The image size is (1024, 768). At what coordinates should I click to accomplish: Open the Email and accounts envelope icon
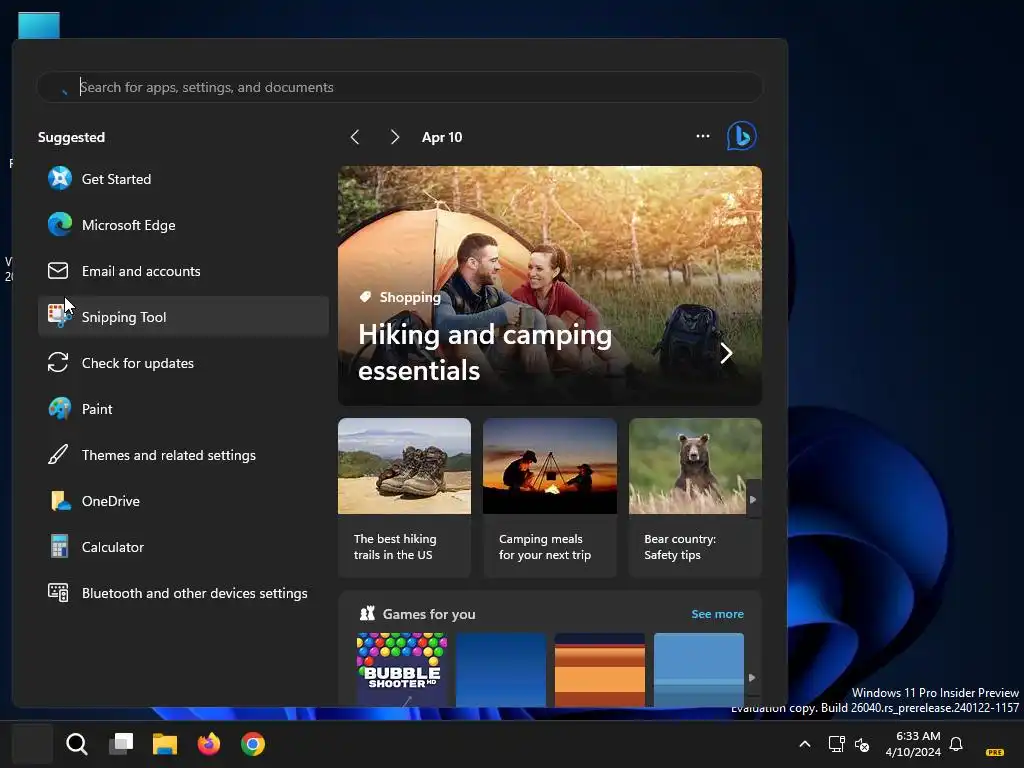pos(58,270)
